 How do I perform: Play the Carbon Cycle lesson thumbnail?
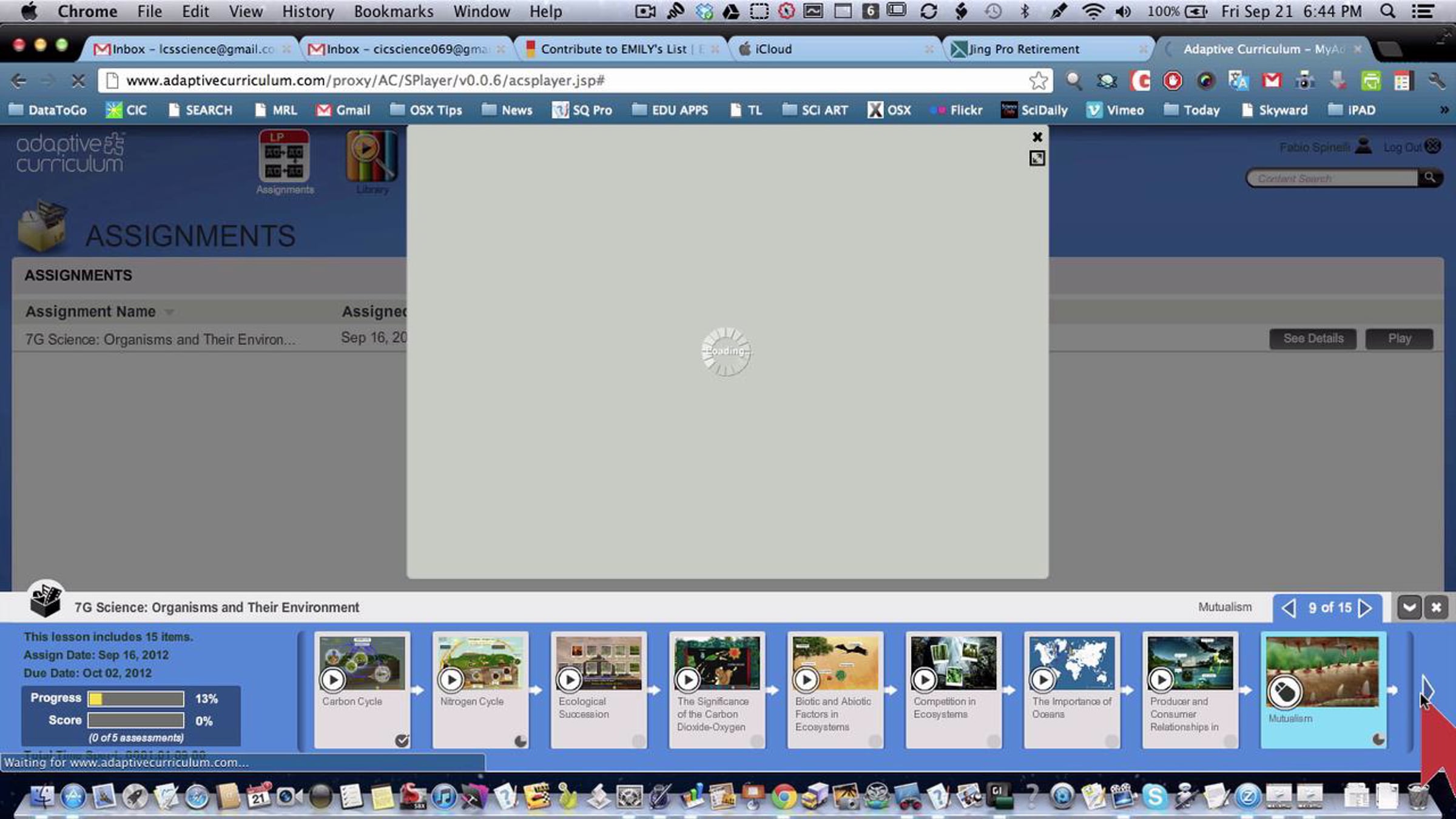pos(333,679)
